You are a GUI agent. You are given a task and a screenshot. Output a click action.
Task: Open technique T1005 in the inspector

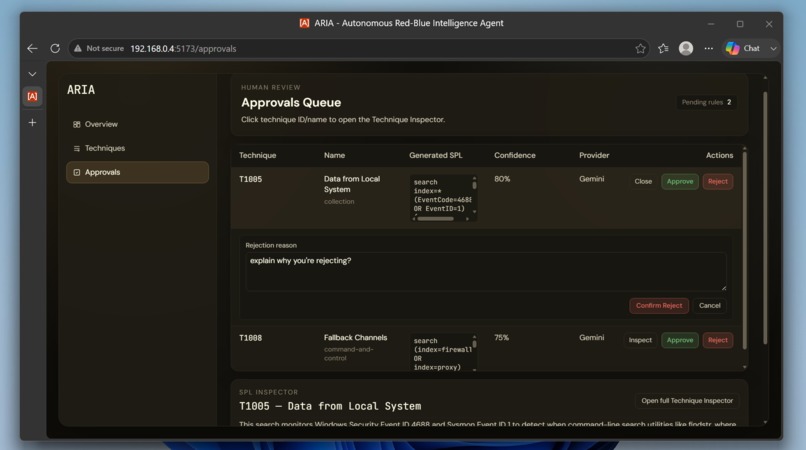click(x=250, y=179)
